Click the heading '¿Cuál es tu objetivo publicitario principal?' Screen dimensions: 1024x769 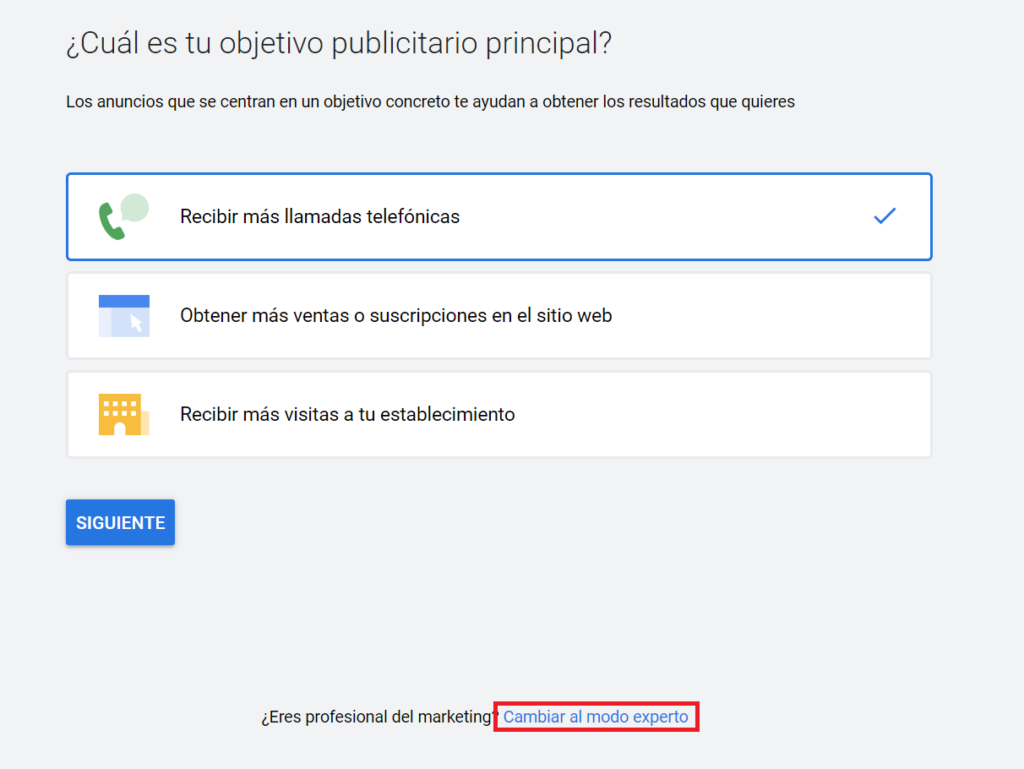(339, 44)
